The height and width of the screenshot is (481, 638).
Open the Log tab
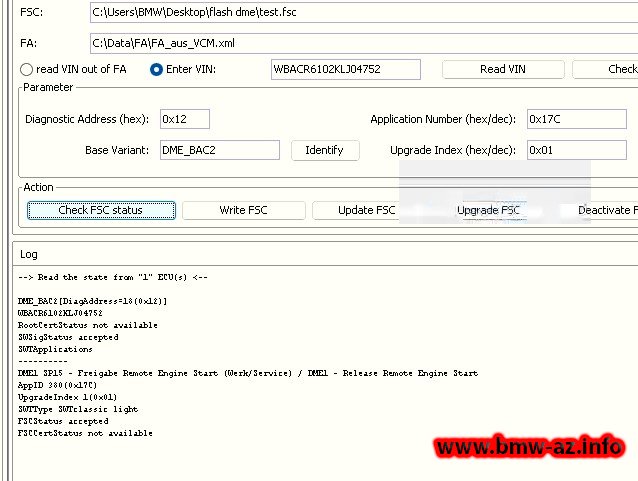(29, 254)
